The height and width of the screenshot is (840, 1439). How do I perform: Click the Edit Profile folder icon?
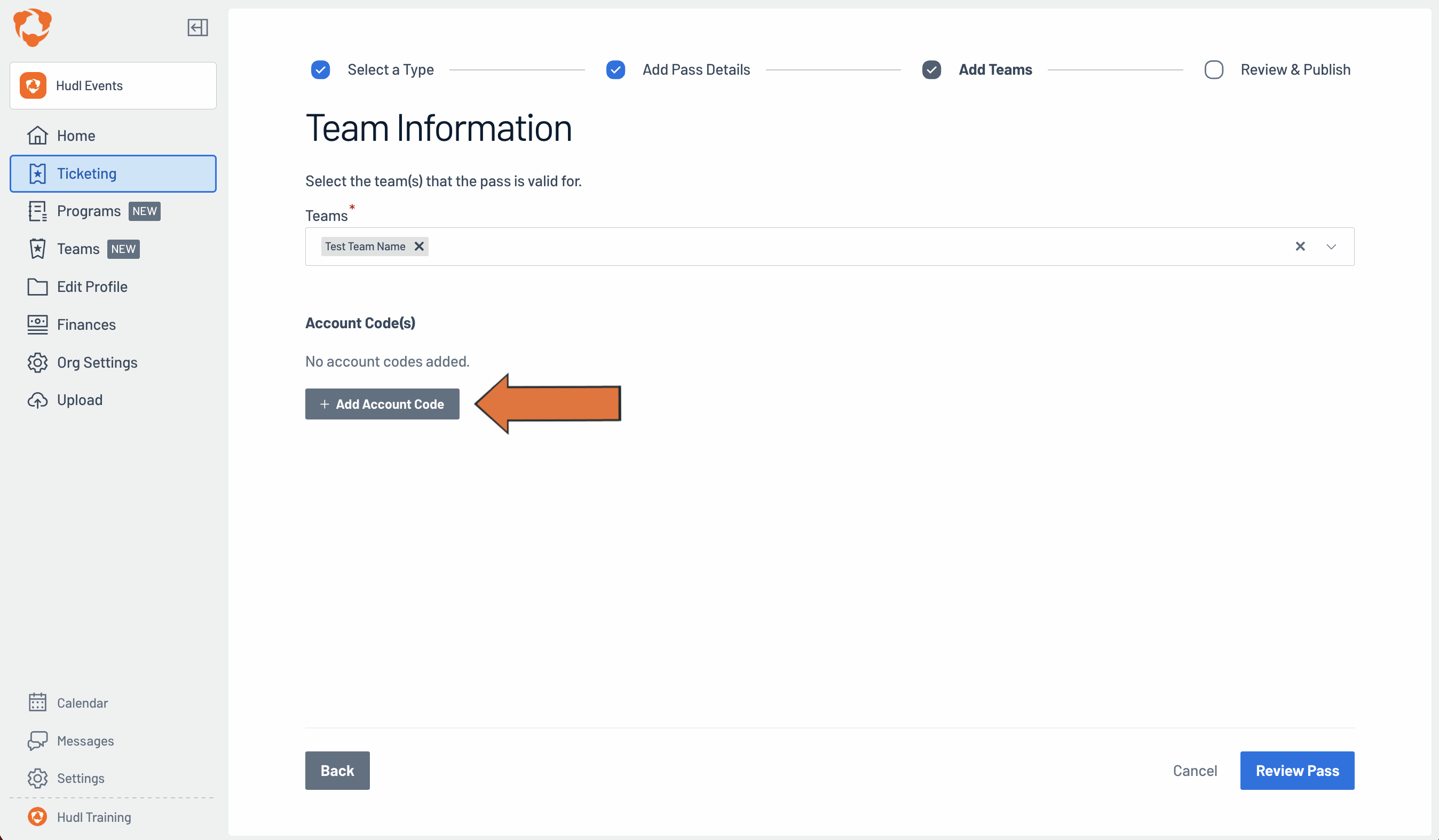pyautogui.click(x=38, y=287)
